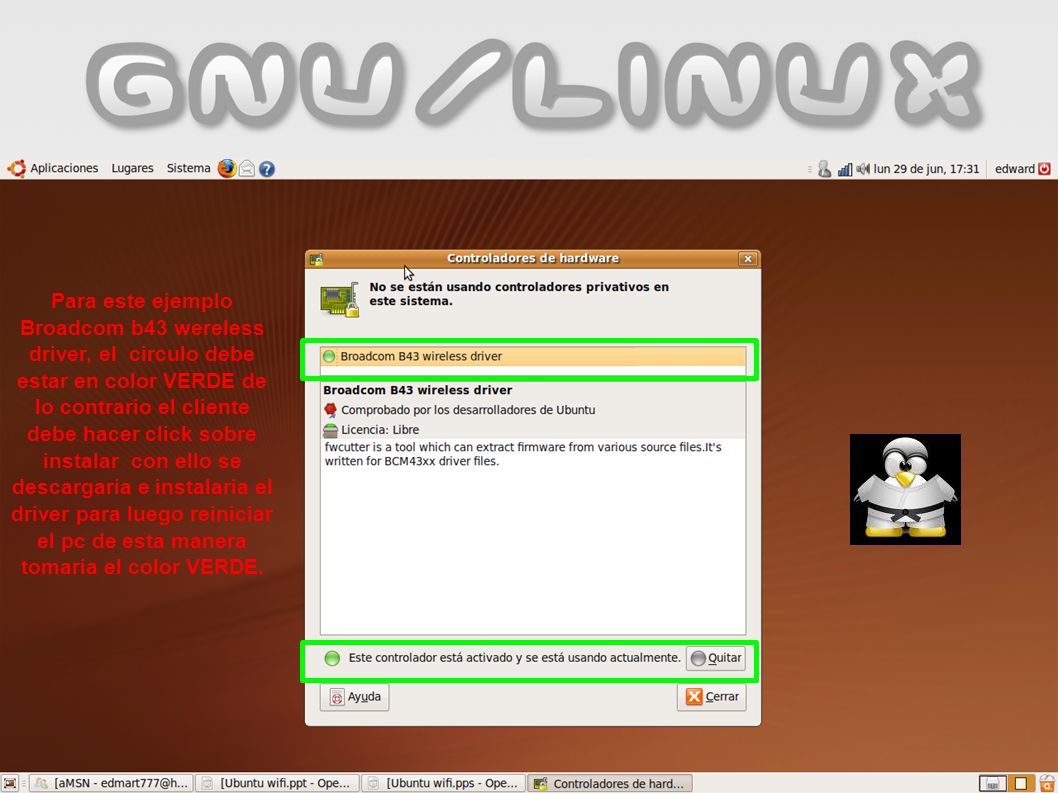Open the Lugares menu
Screen dimensions: 1058x793
click(132, 168)
